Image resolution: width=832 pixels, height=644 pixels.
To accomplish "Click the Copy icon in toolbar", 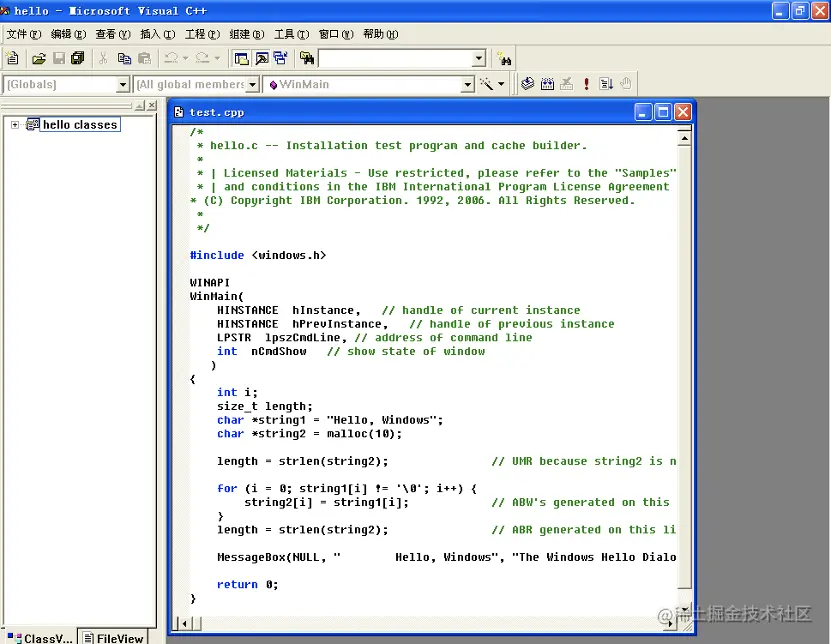I will (124, 58).
